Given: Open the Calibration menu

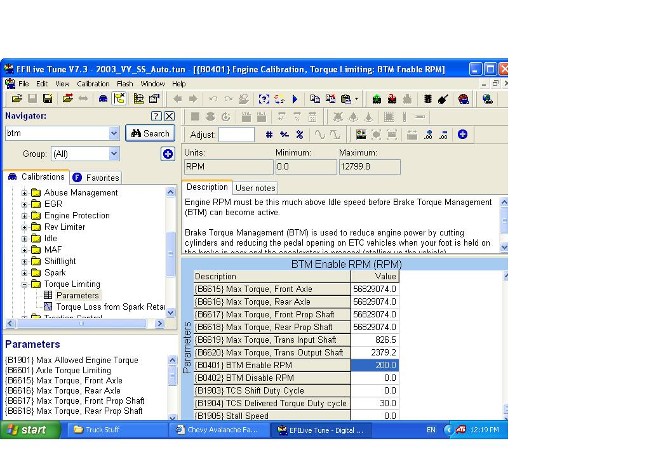Looking at the screenshot, I should 93,84.
